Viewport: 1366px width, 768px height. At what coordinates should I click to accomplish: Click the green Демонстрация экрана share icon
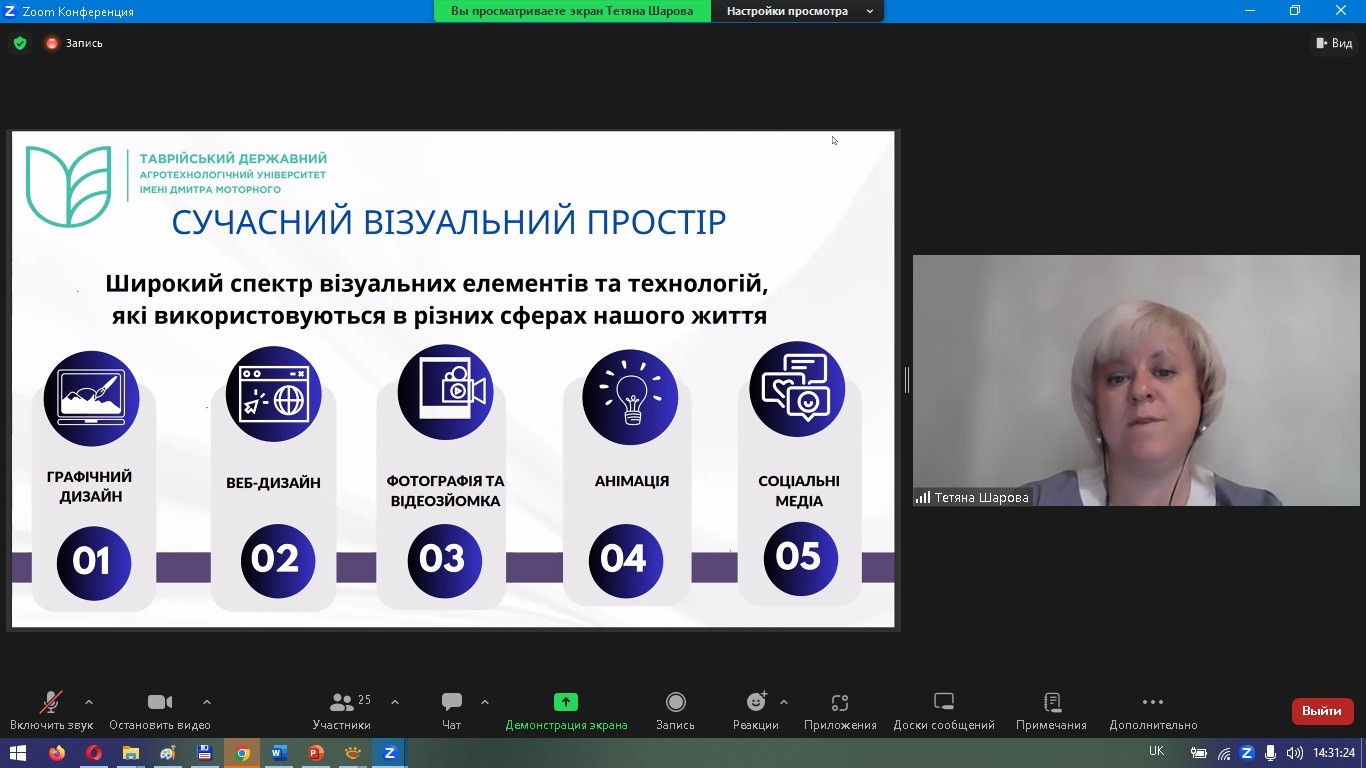566,702
